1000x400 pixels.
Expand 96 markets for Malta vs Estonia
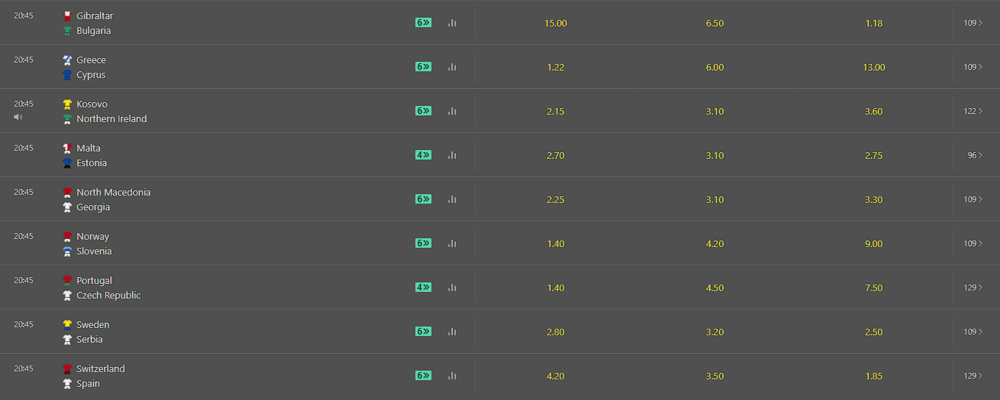pyautogui.click(x=975, y=155)
